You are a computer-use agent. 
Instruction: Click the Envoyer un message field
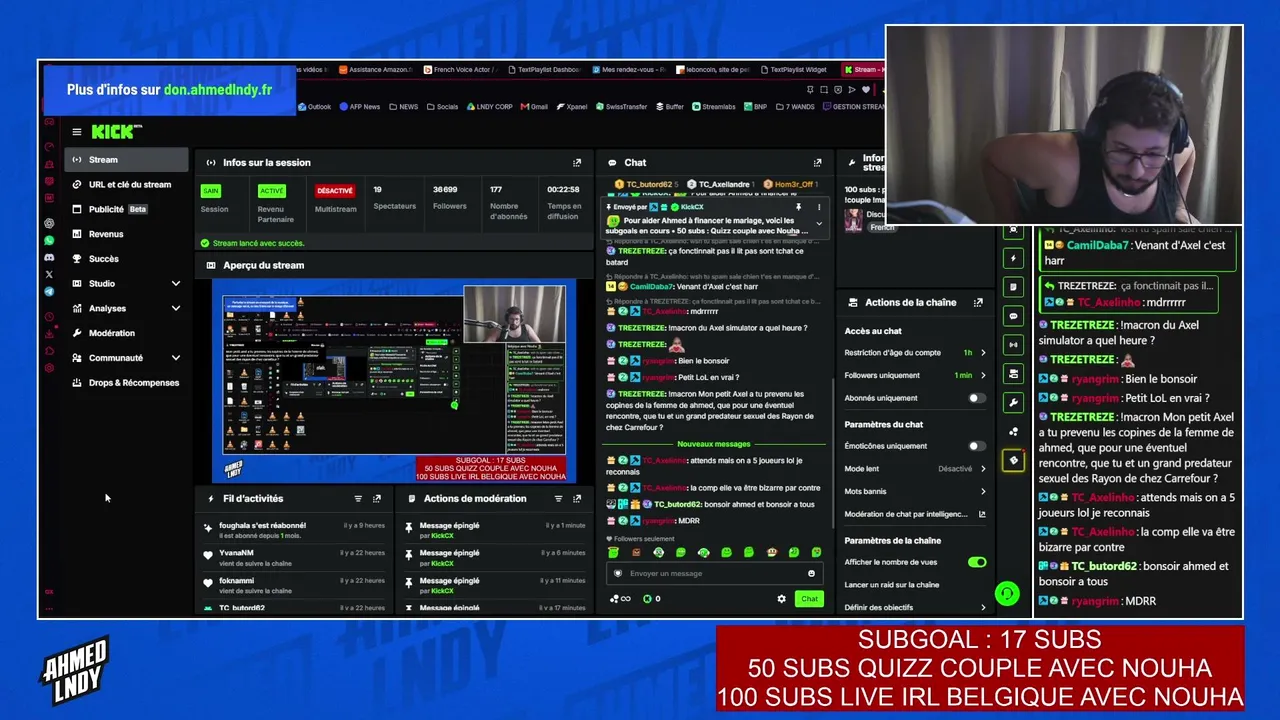coord(714,573)
